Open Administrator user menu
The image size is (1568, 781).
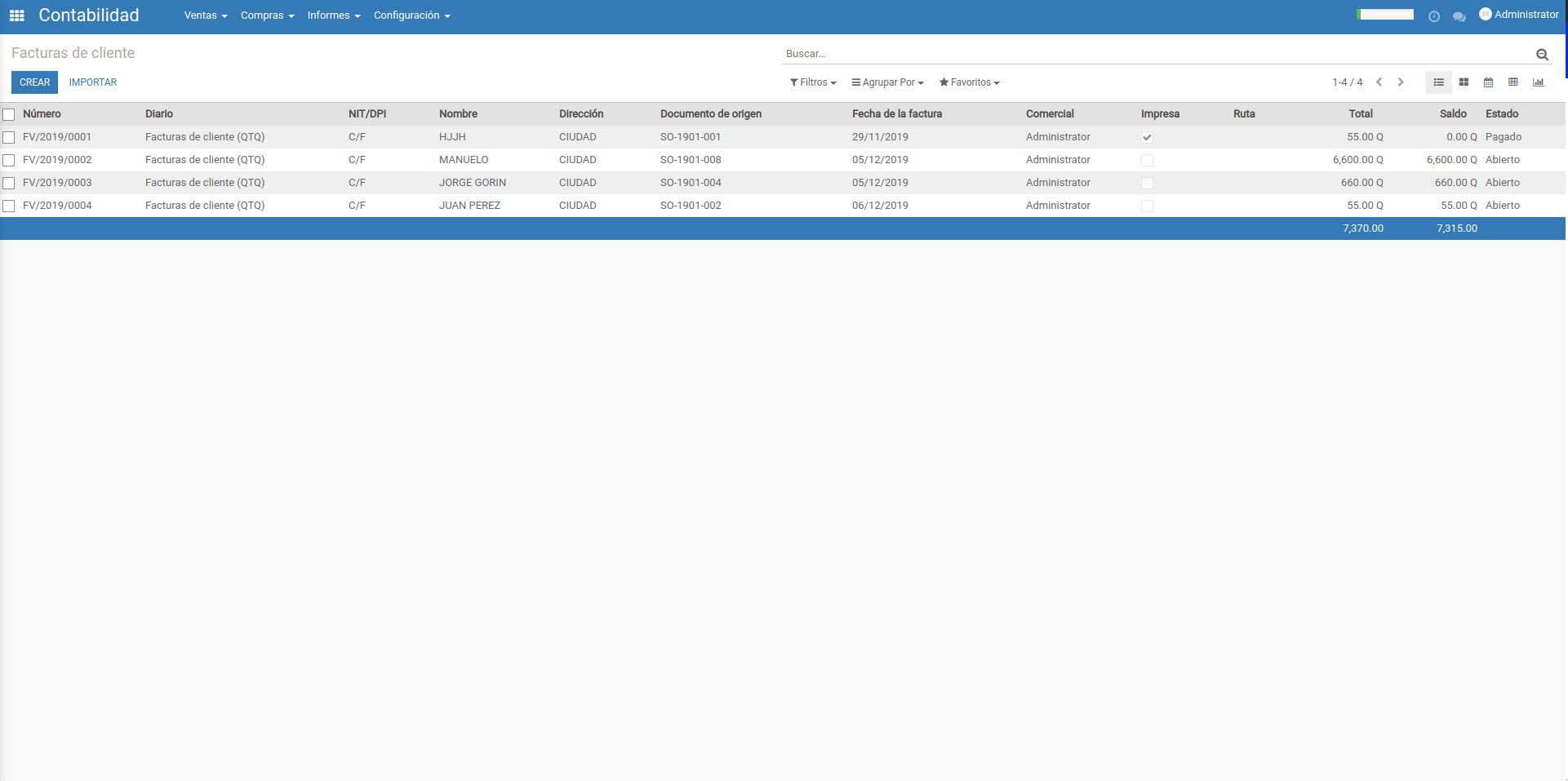point(1518,15)
